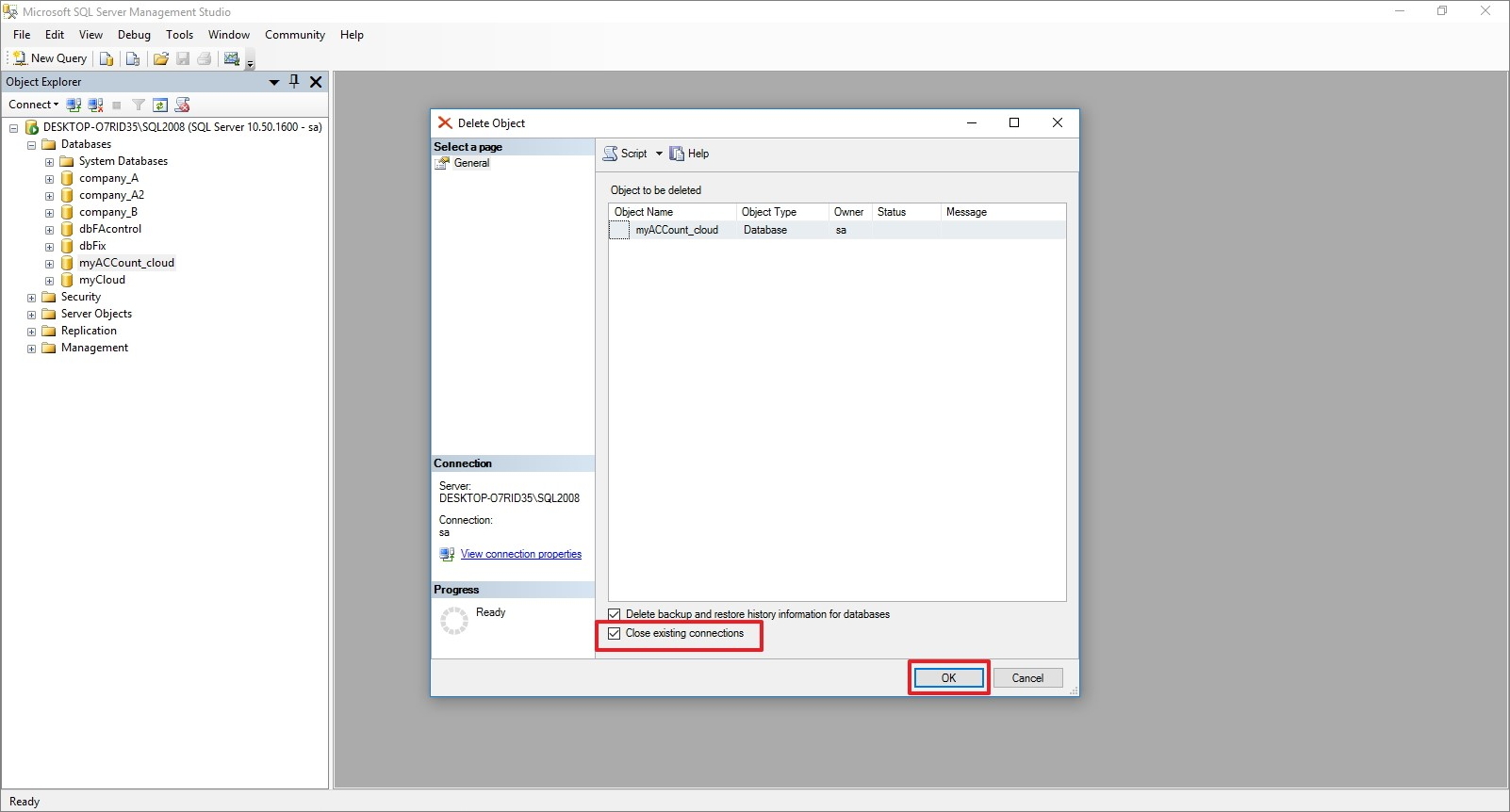Uncheck Delete backup and restore history information
The height and width of the screenshot is (812, 1510).
pos(615,614)
